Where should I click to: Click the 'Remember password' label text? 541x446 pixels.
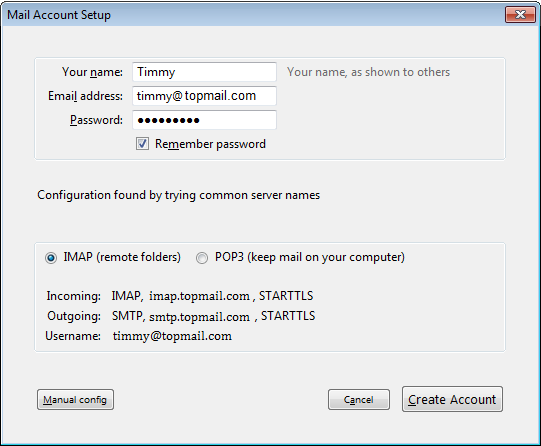[210, 144]
